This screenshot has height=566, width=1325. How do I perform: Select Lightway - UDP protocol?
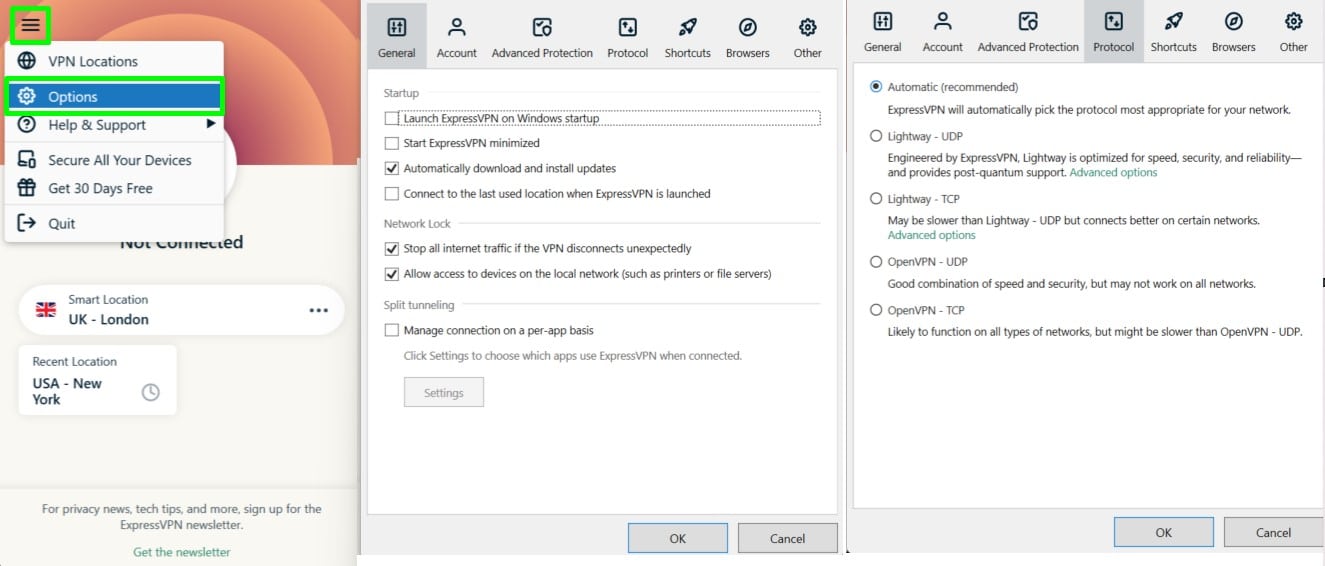[x=876, y=136]
